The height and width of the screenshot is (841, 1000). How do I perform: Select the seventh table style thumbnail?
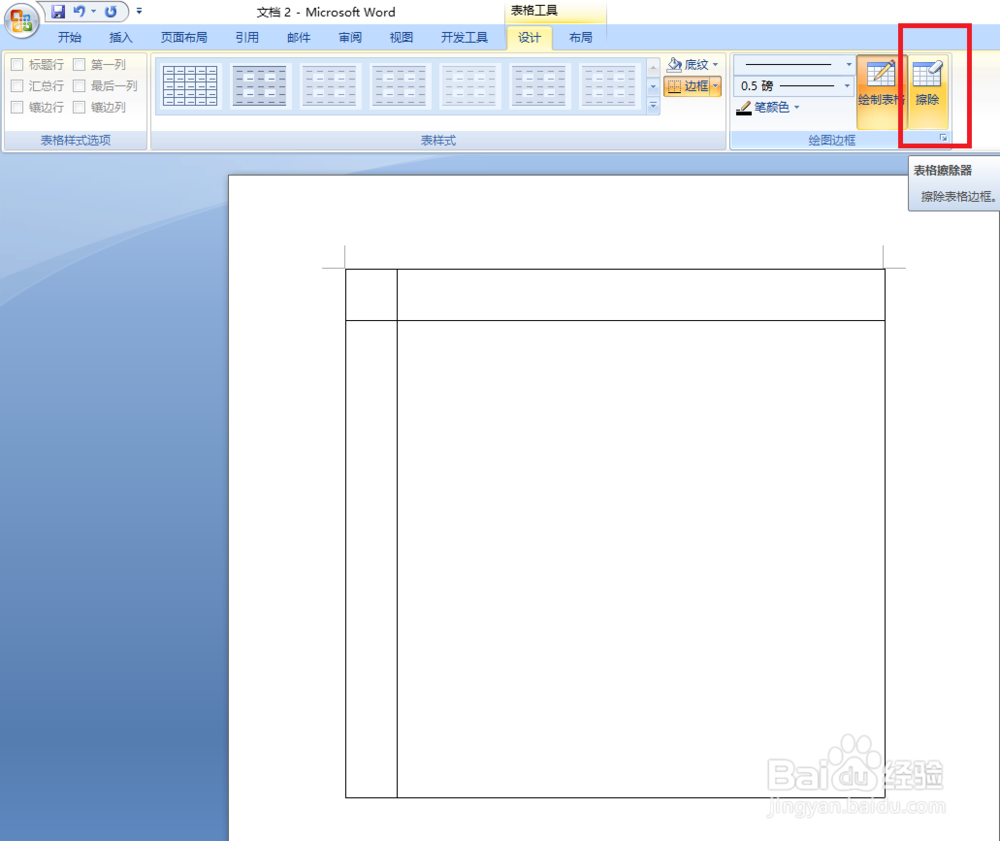click(x=610, y=85)
